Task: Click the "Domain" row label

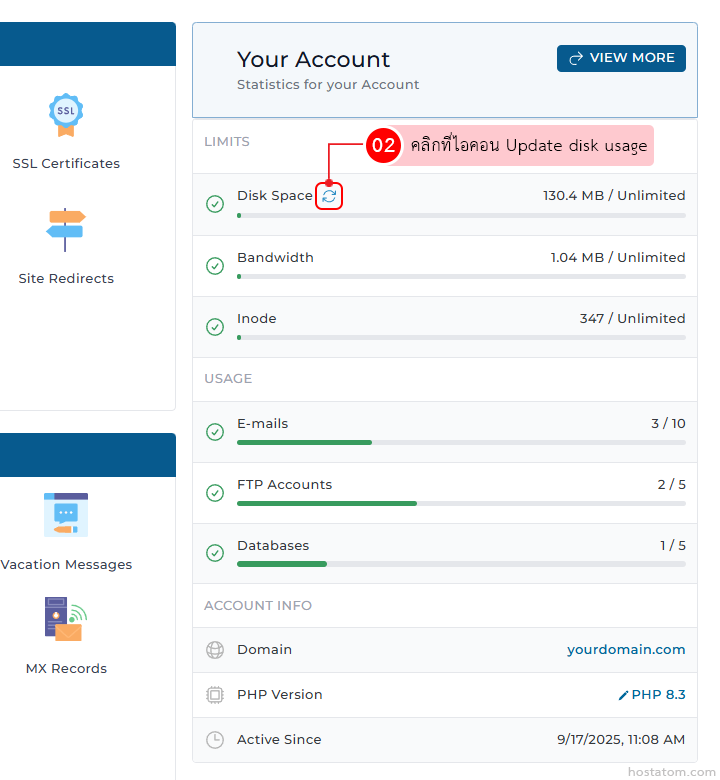Action: [x=264, y=650]
